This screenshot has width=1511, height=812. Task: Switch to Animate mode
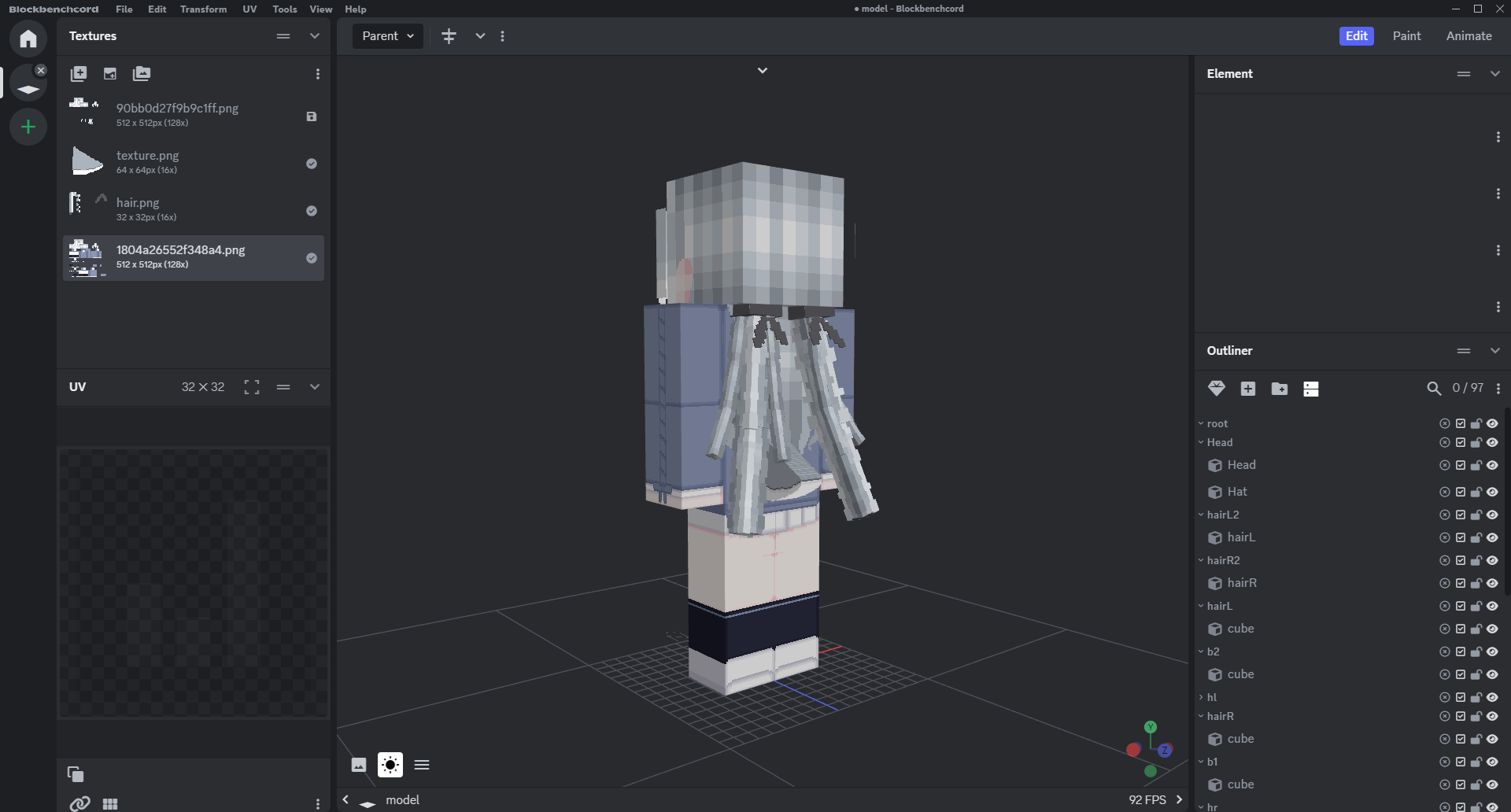click(1469, 36)
